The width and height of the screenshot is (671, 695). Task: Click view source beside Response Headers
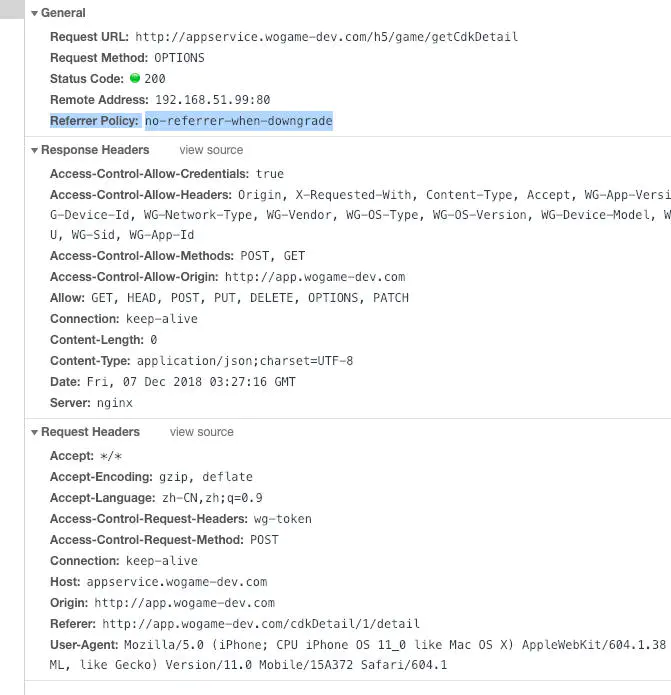tap(211, 150)
